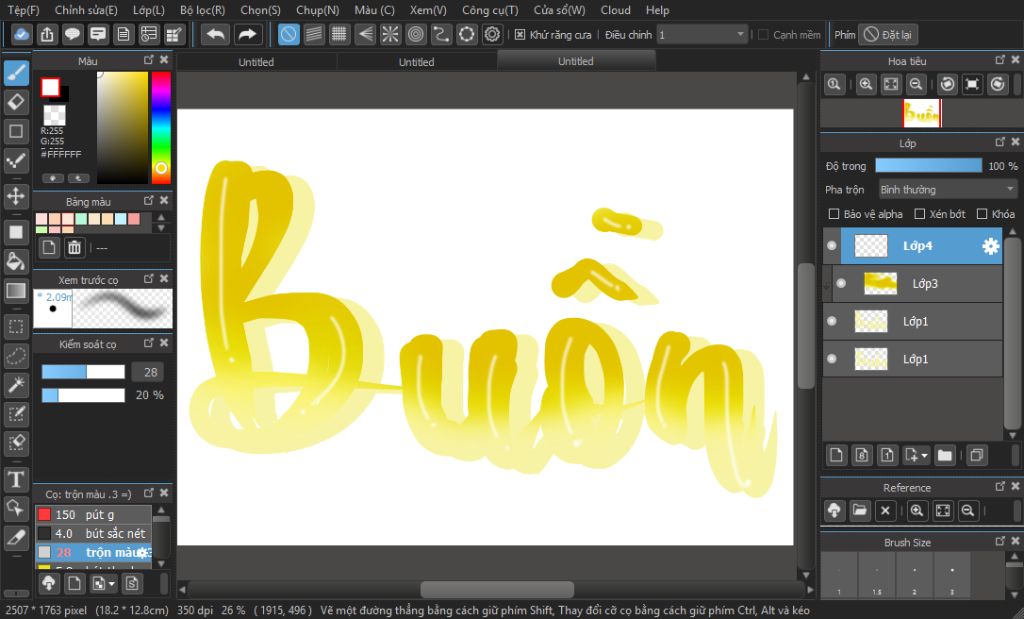Choose the Bucket fill tool

(x=16, y=262)
